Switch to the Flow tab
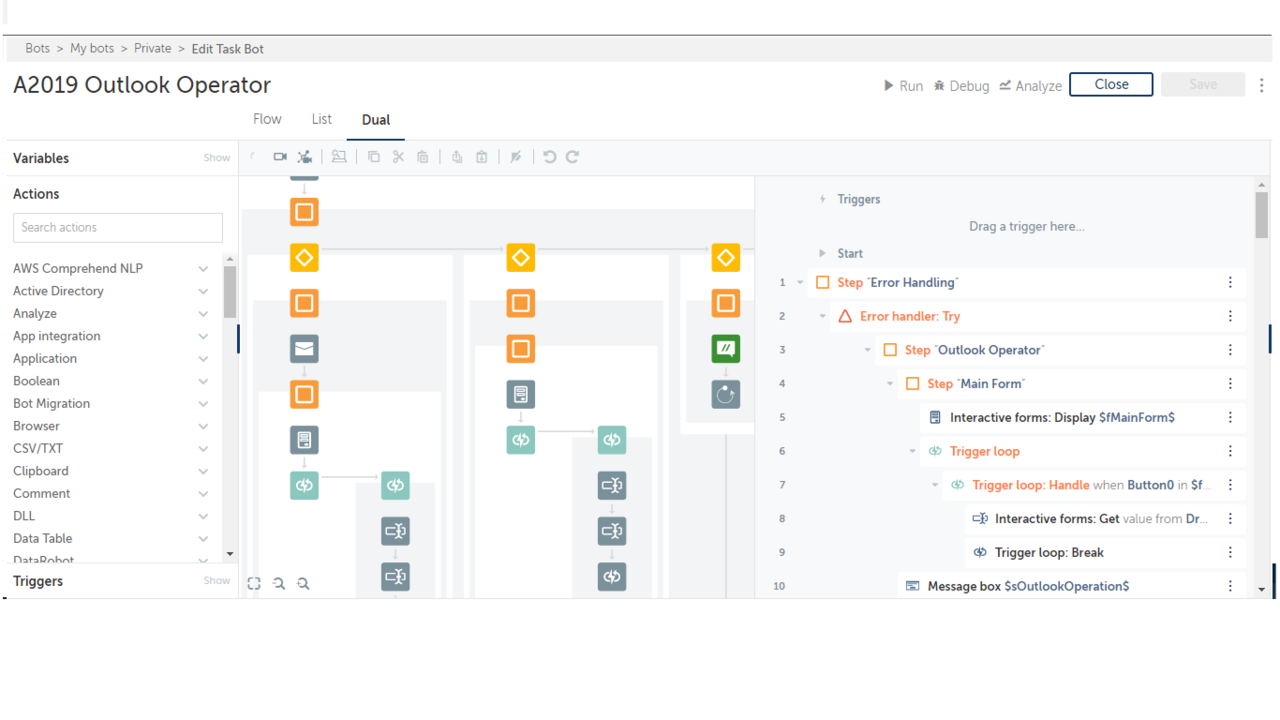The height and width of the screenshot is (720, 1280). [x=267, y=119]
